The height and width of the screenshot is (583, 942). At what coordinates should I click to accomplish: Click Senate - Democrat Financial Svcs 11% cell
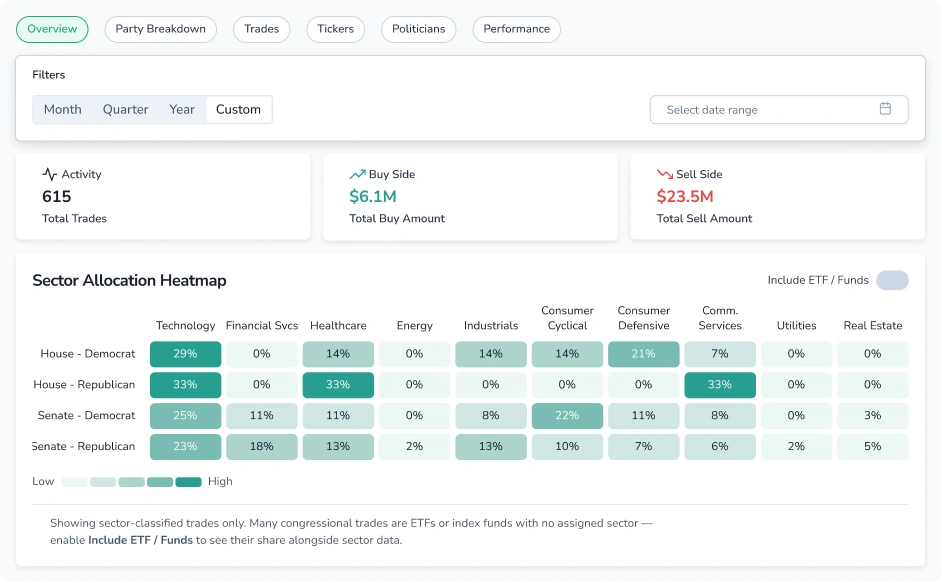[261, 416]
